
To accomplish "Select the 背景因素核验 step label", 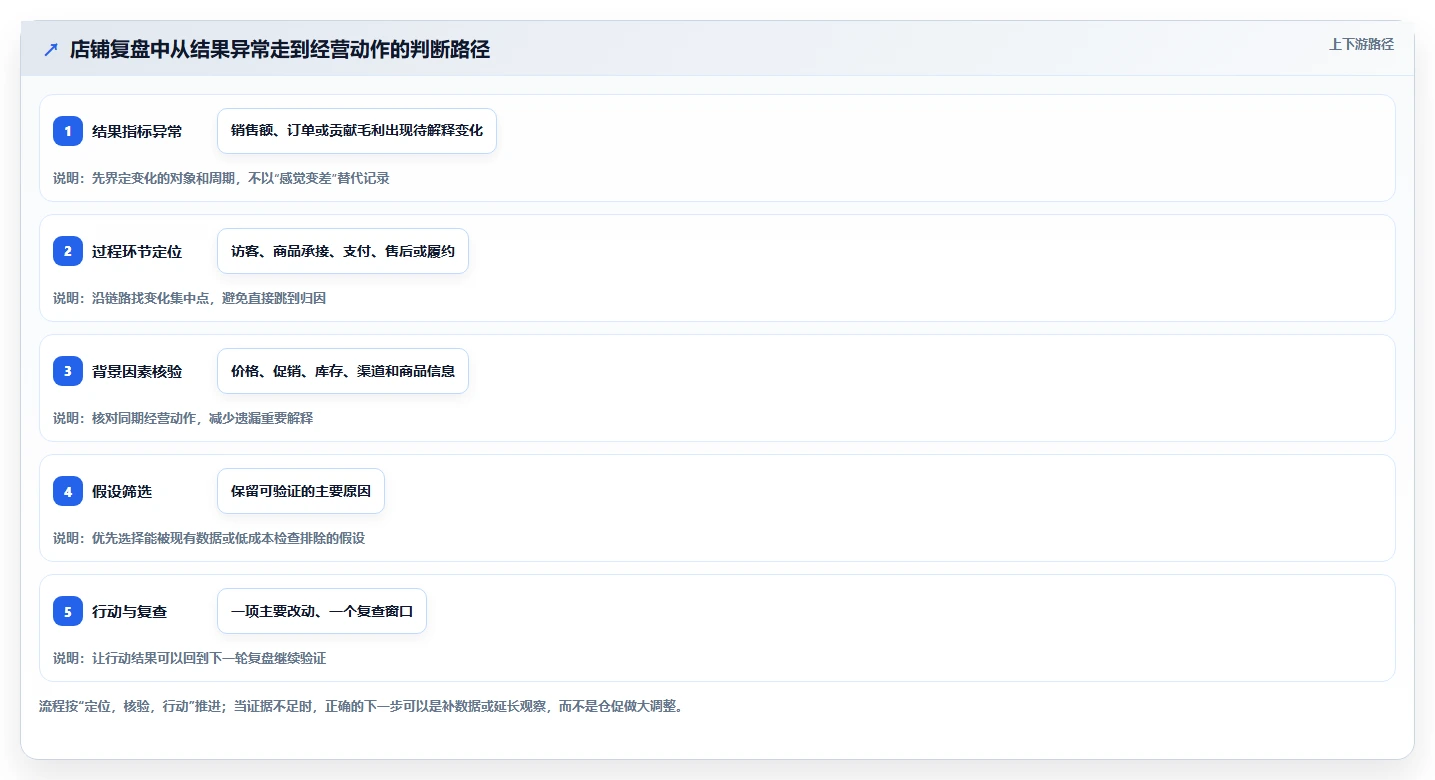I will 137,371.
